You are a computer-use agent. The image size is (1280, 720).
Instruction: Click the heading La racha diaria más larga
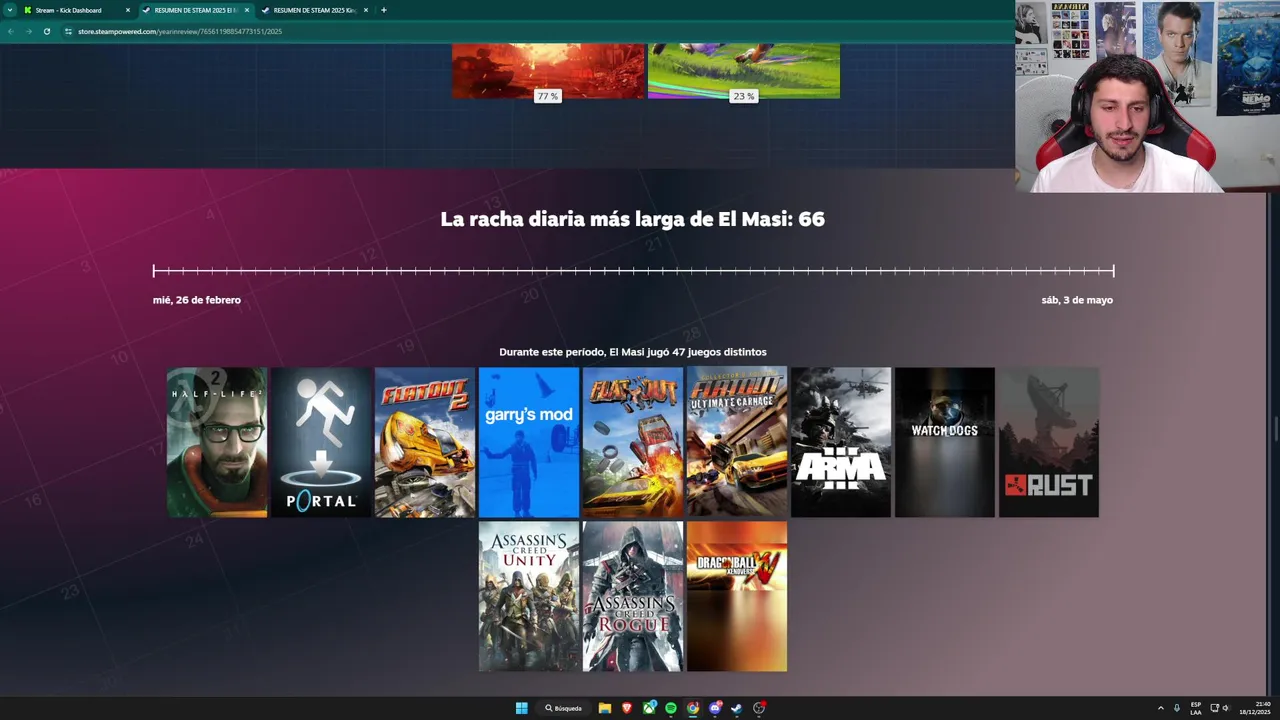632,219
